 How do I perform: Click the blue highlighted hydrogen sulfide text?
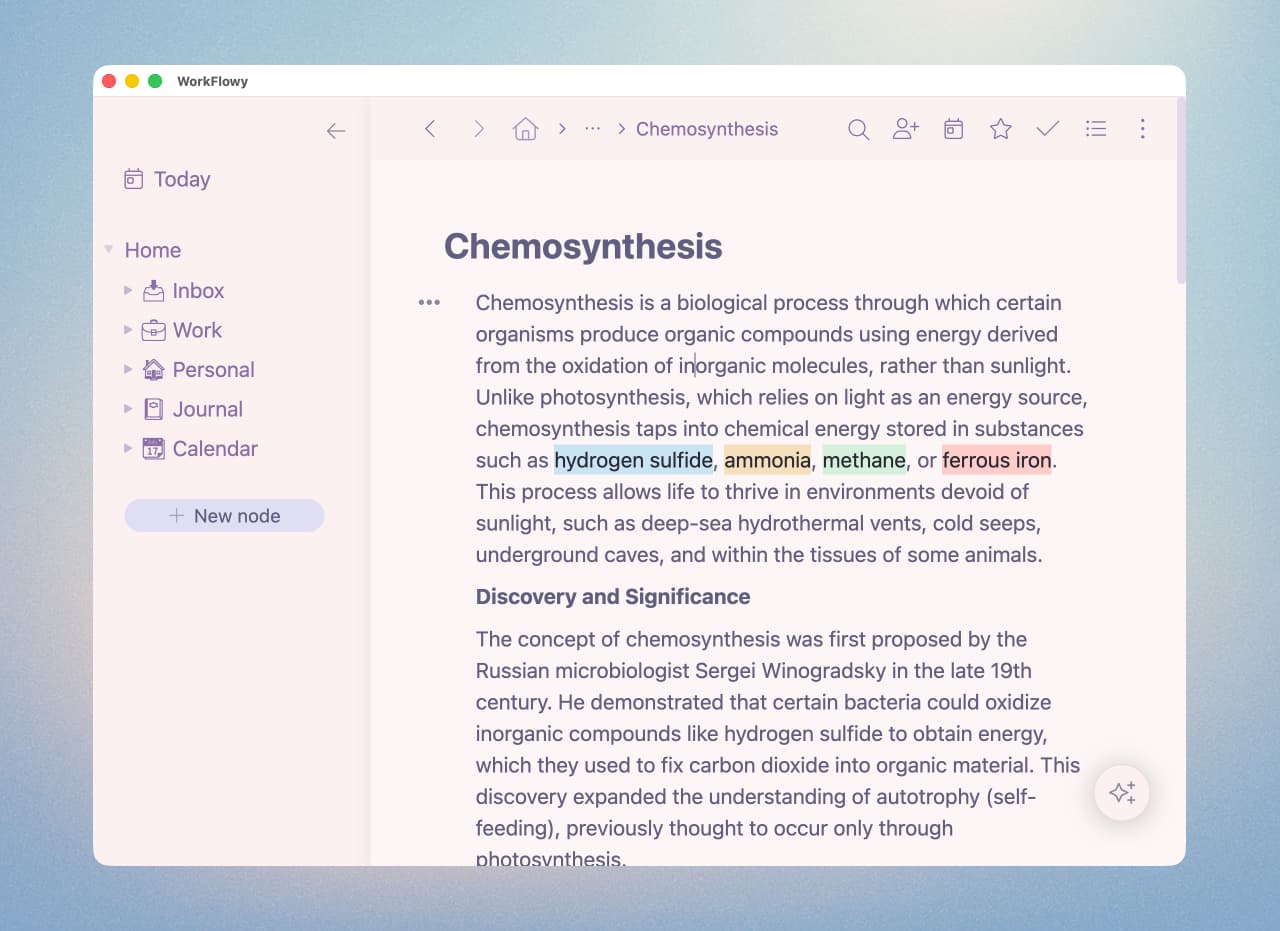(x=633, y=460)
